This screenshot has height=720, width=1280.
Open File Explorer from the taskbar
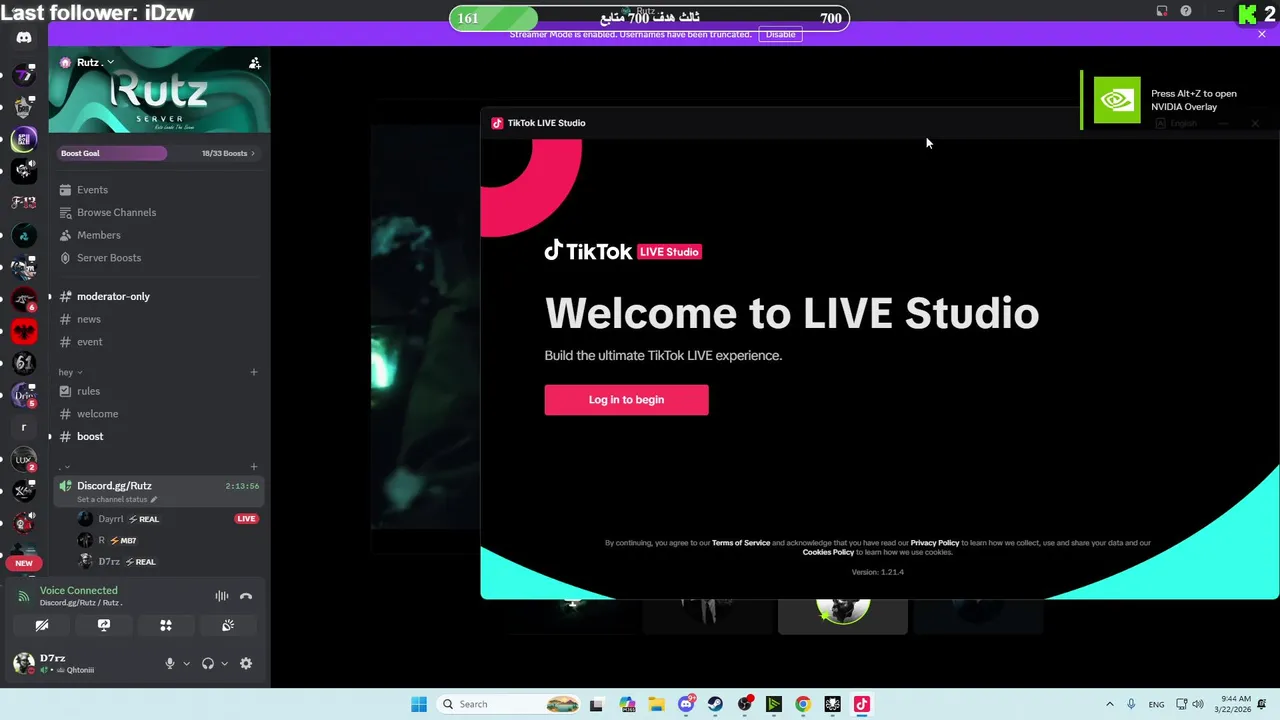click(657, 704)
